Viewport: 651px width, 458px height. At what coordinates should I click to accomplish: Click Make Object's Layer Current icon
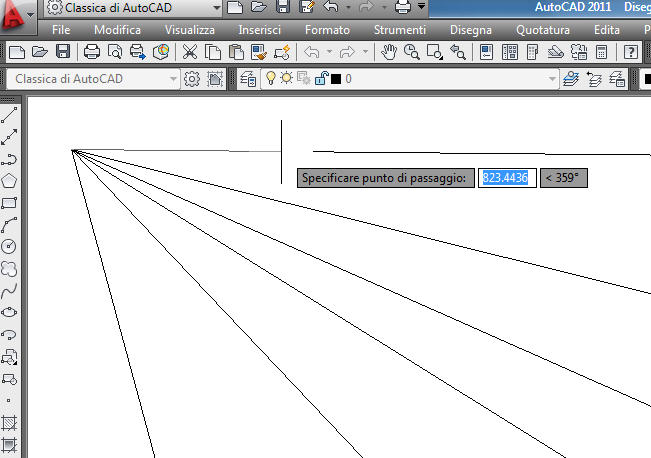coord(571,79)
